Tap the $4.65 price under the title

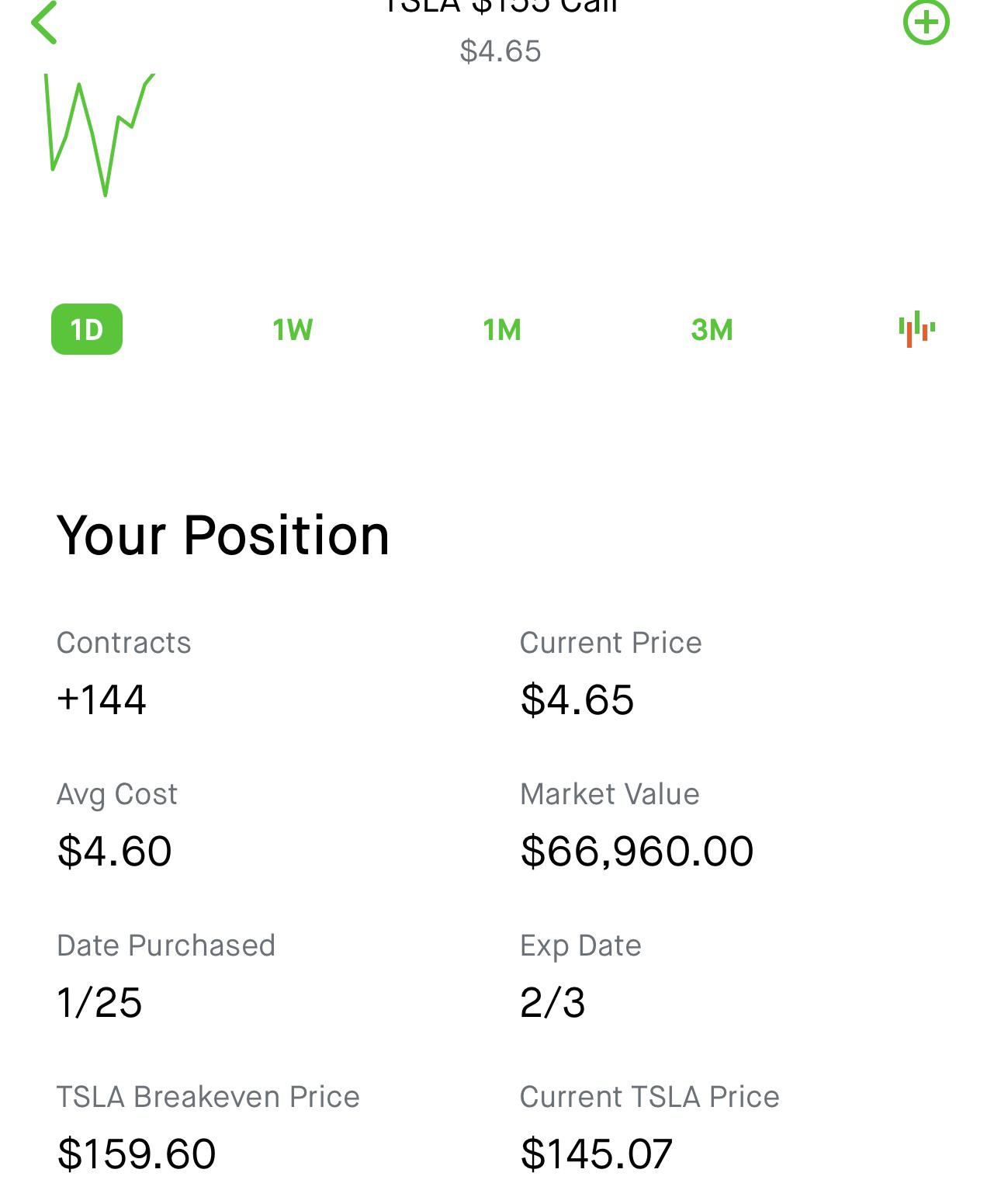click(x=500, y=51)
